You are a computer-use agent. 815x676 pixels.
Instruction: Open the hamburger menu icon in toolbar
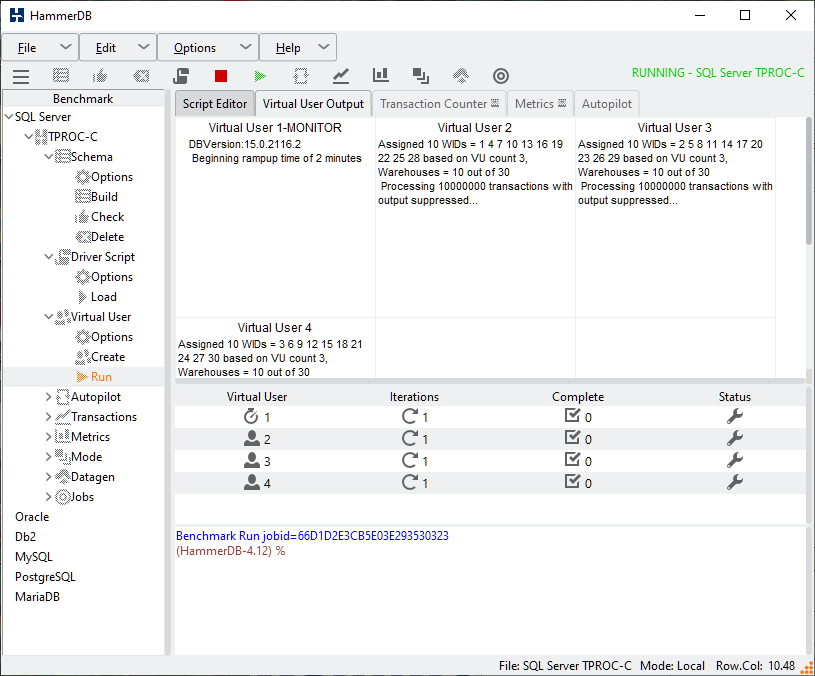pos(21,76)
